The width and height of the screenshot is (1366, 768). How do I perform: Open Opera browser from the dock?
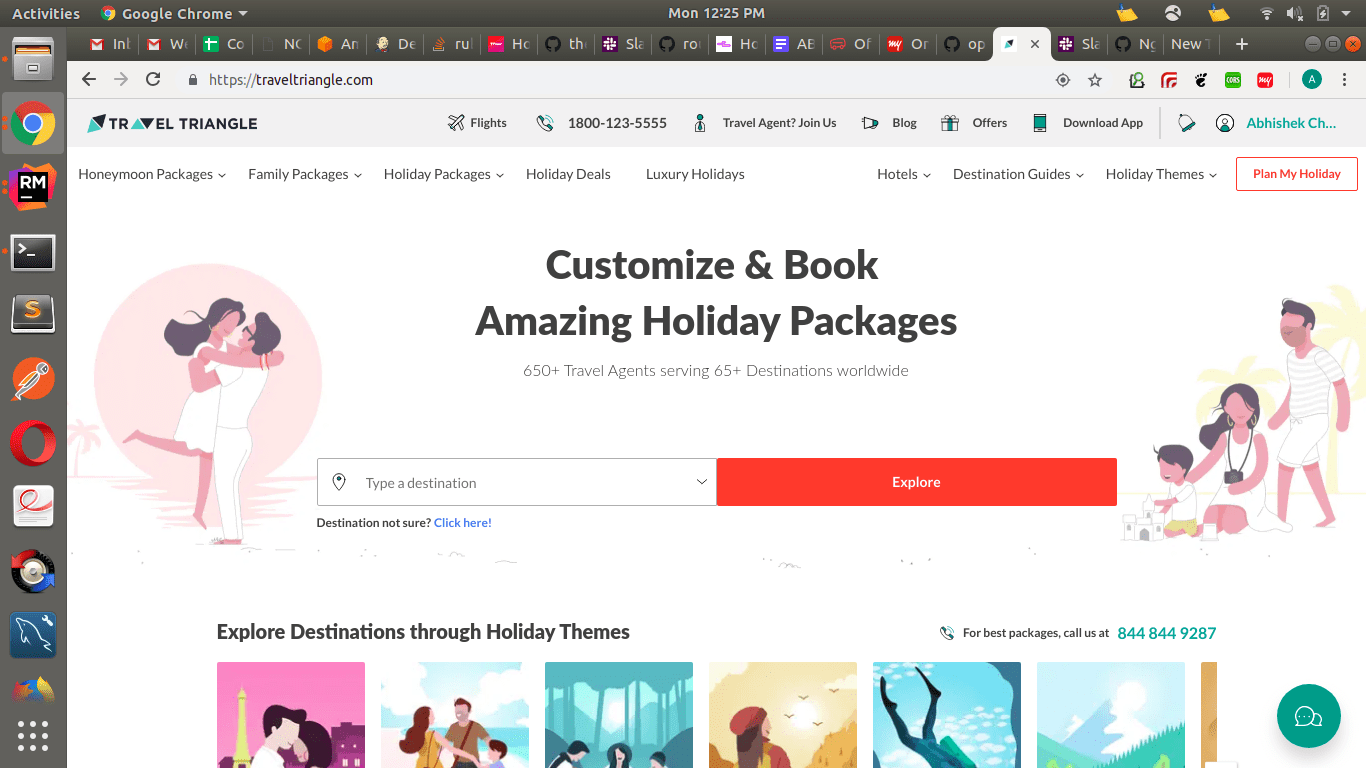tap(33, 443)
